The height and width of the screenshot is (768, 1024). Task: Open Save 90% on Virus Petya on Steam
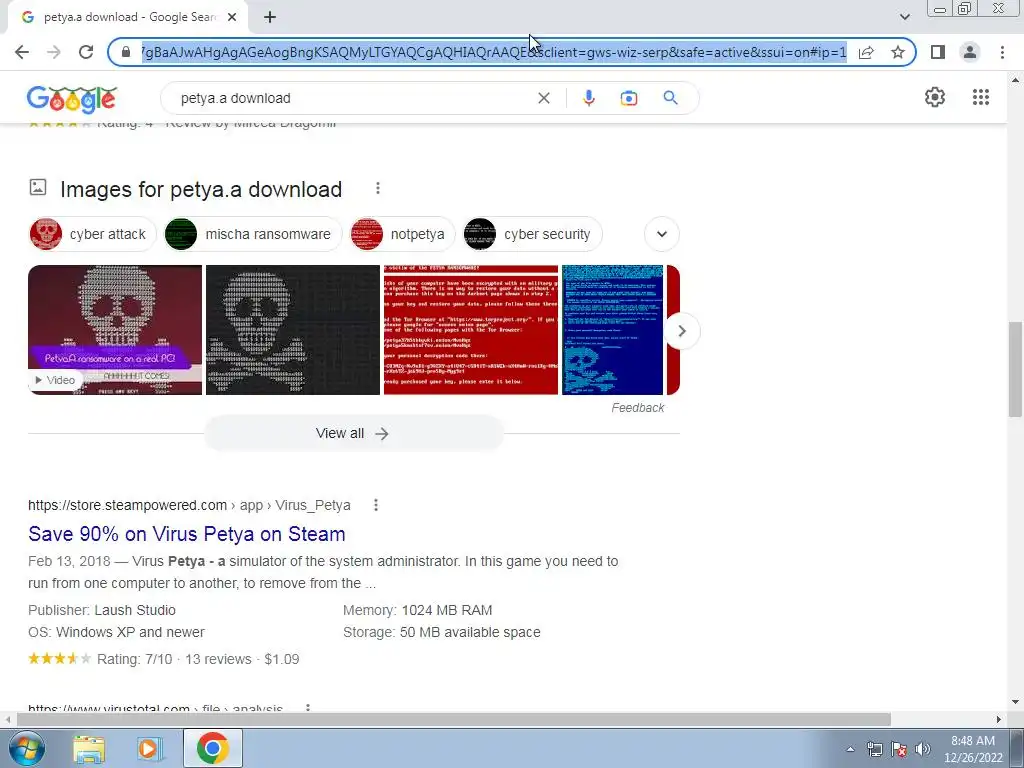(187, 534)
